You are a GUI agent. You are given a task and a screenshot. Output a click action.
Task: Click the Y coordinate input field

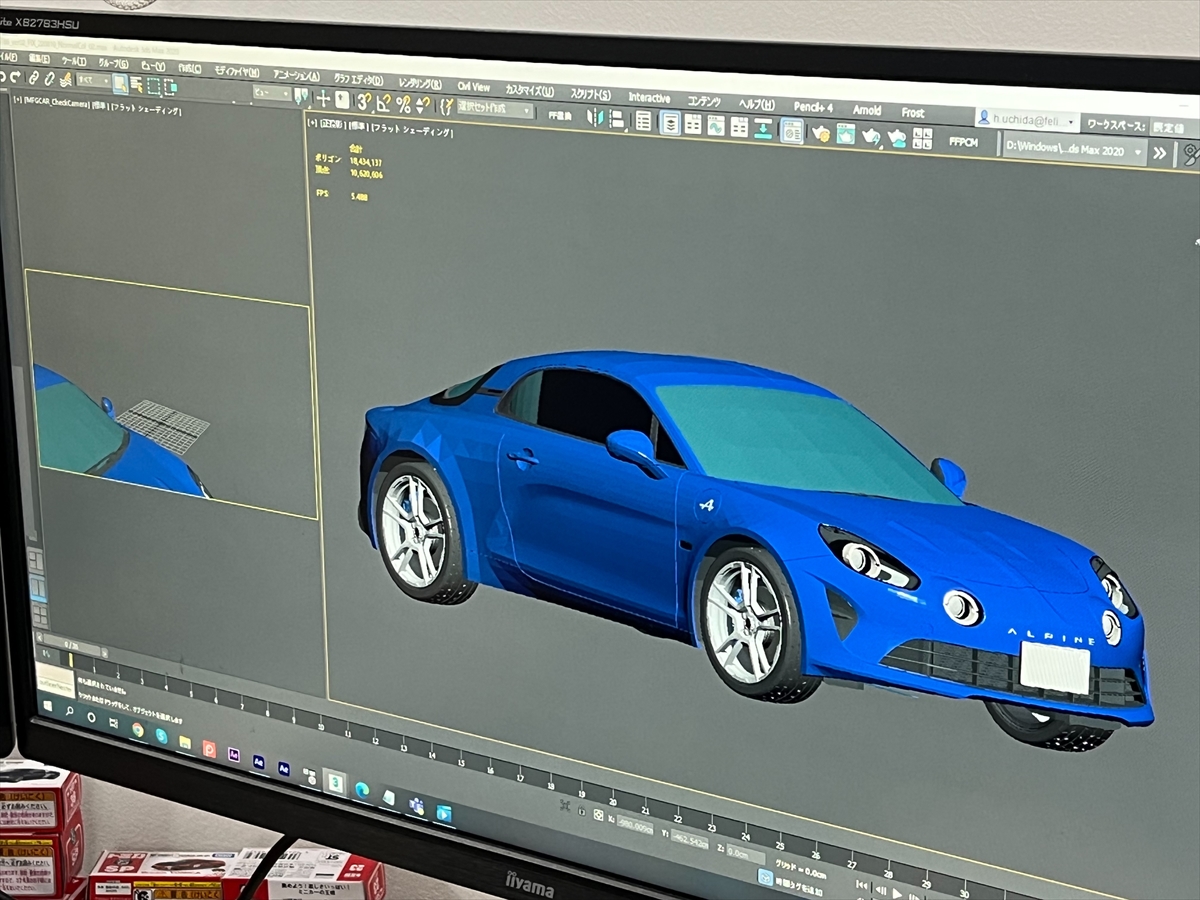(690, 840)
